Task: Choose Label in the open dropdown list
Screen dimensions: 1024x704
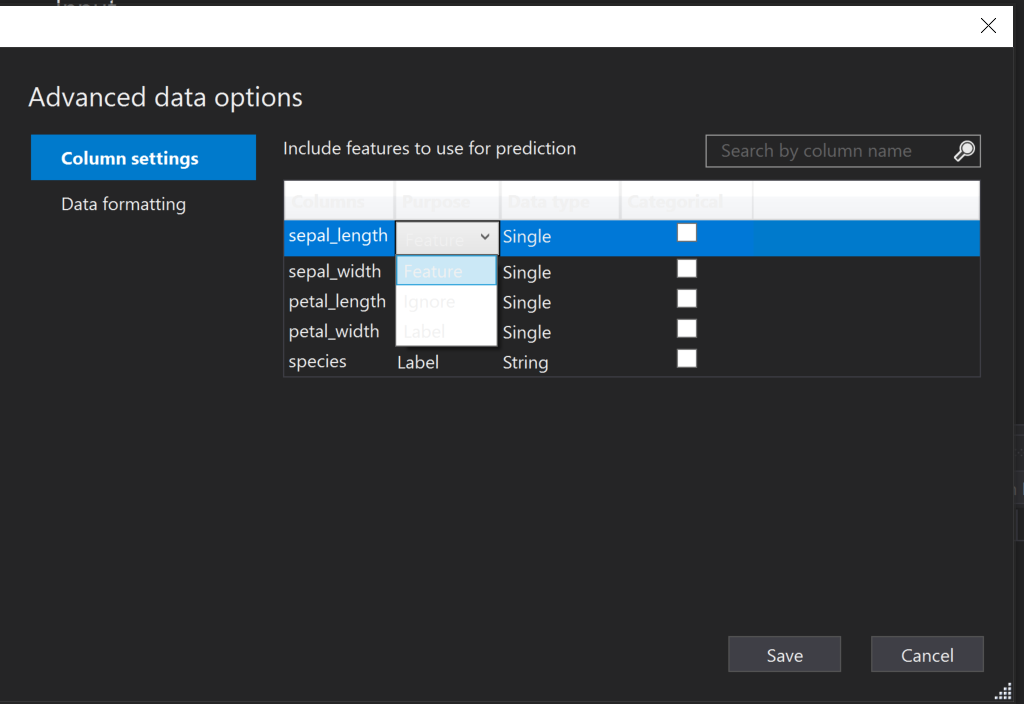Action: [x=447, y=331]
